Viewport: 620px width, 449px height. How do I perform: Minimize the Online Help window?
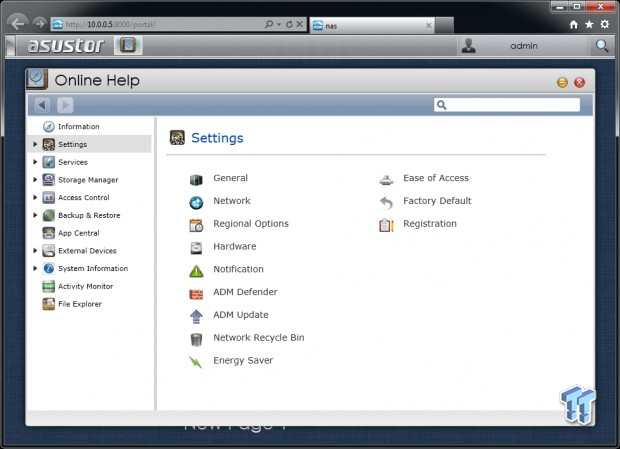click(x=562, y=82)
